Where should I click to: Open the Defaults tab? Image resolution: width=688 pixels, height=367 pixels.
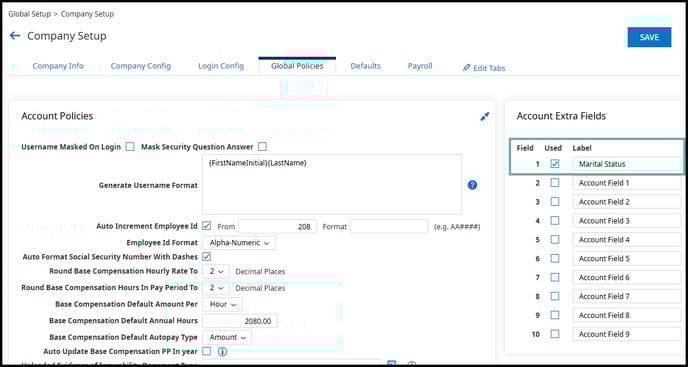366,66
